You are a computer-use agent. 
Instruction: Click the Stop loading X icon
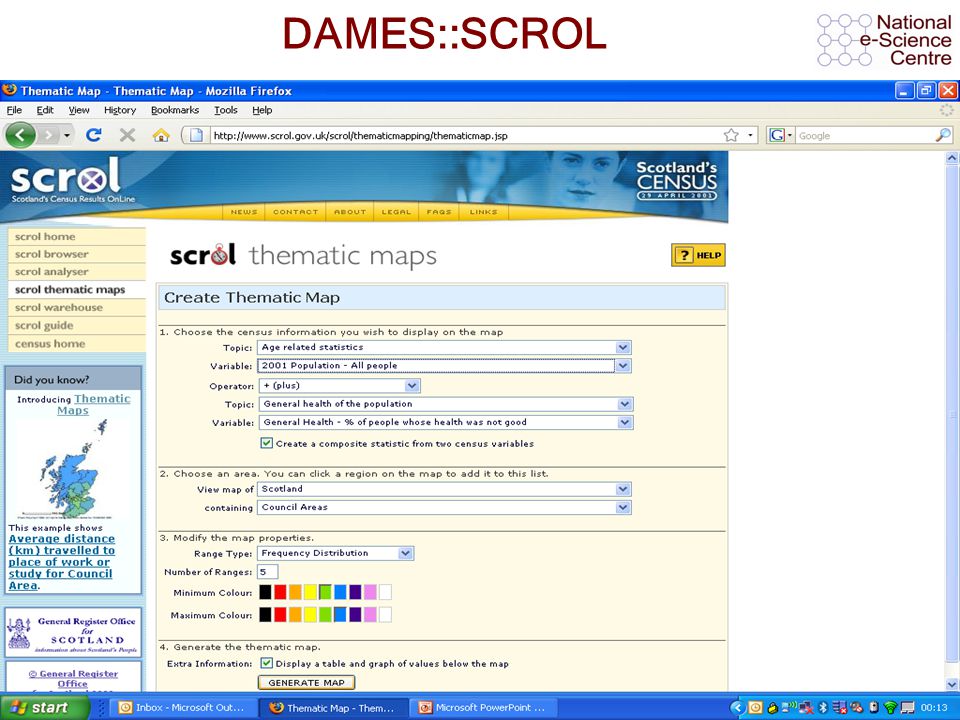(127, 135)
